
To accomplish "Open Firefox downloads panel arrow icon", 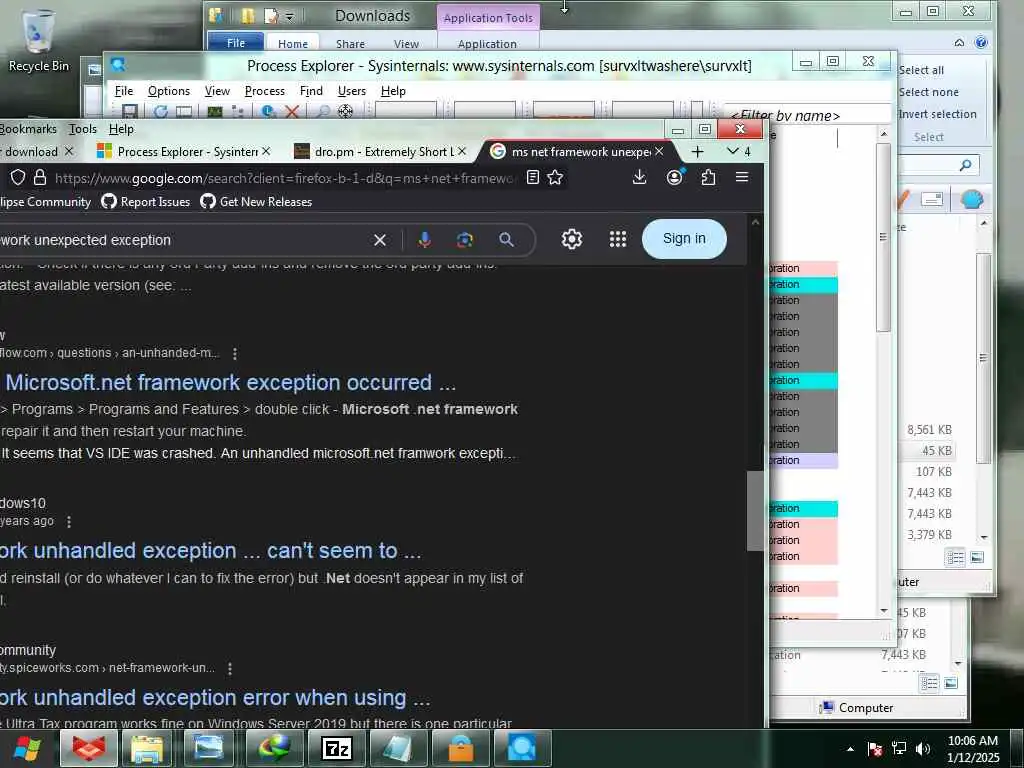I will pos(639,177).
